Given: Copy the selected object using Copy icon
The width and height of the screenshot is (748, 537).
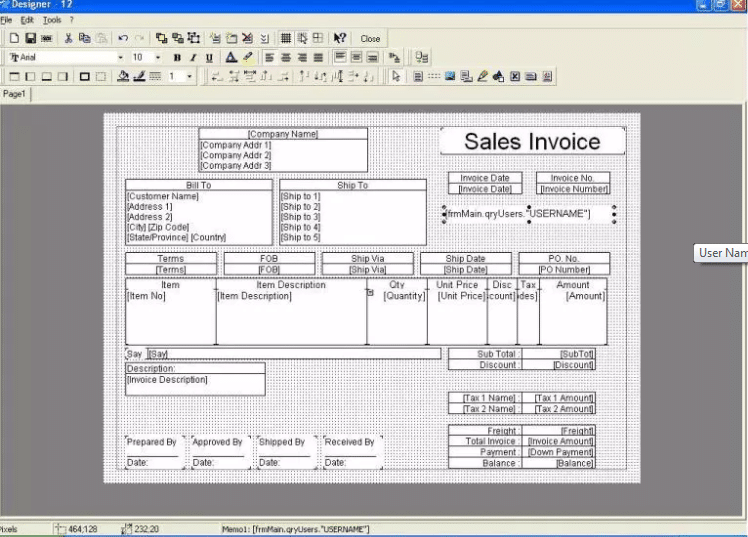Looking at the screenshot, I should [x=84, y=38].
